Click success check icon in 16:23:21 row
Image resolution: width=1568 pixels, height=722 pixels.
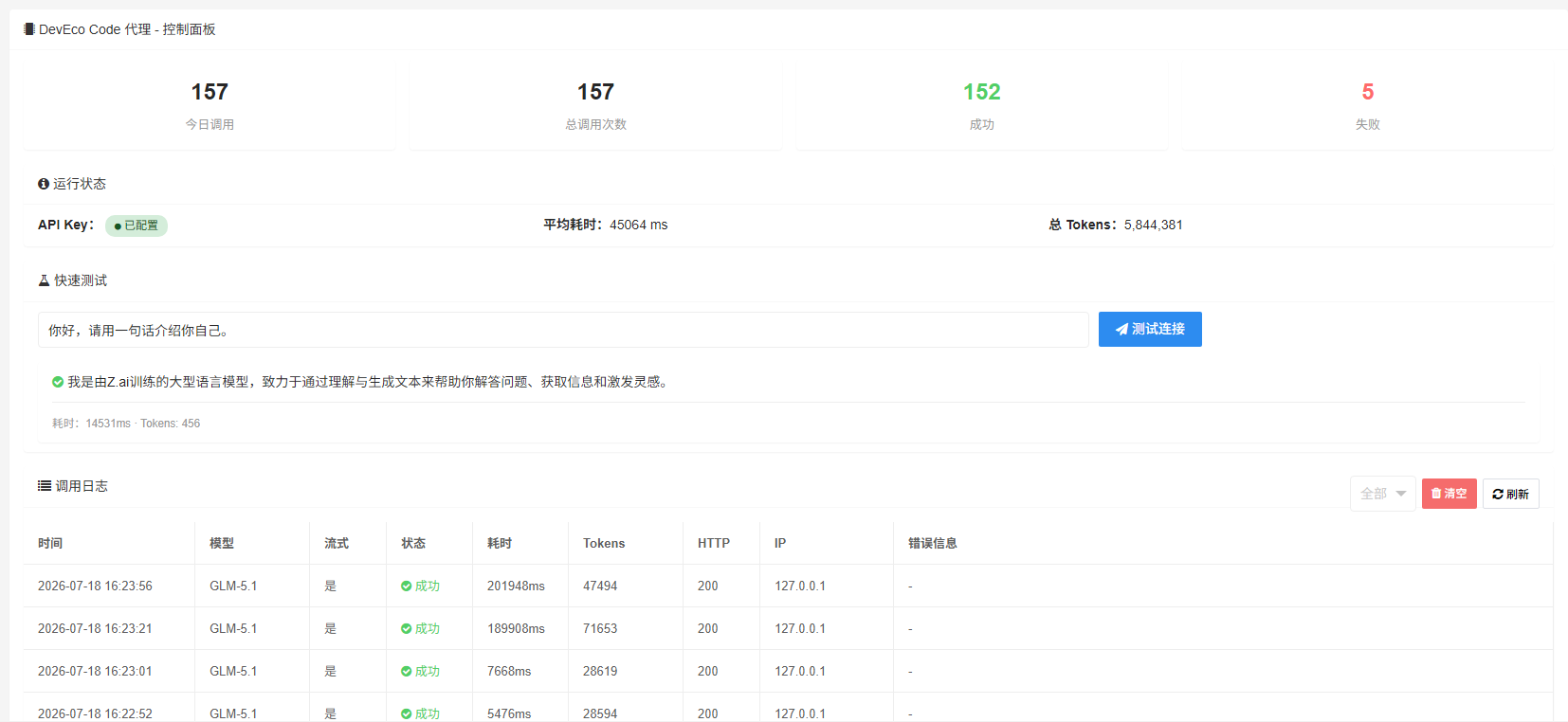406,629
